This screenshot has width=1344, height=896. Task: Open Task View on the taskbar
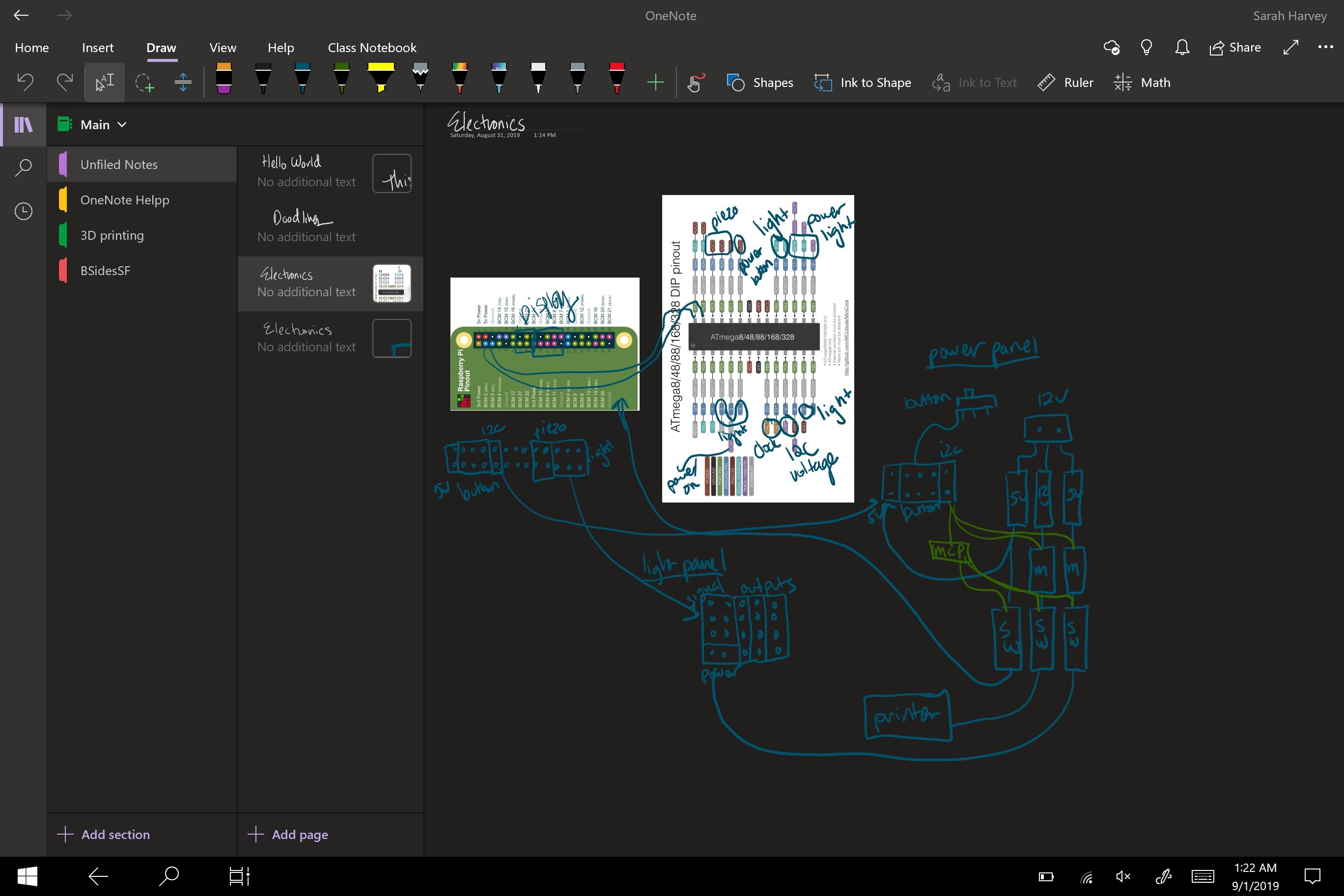coord(239,875)
